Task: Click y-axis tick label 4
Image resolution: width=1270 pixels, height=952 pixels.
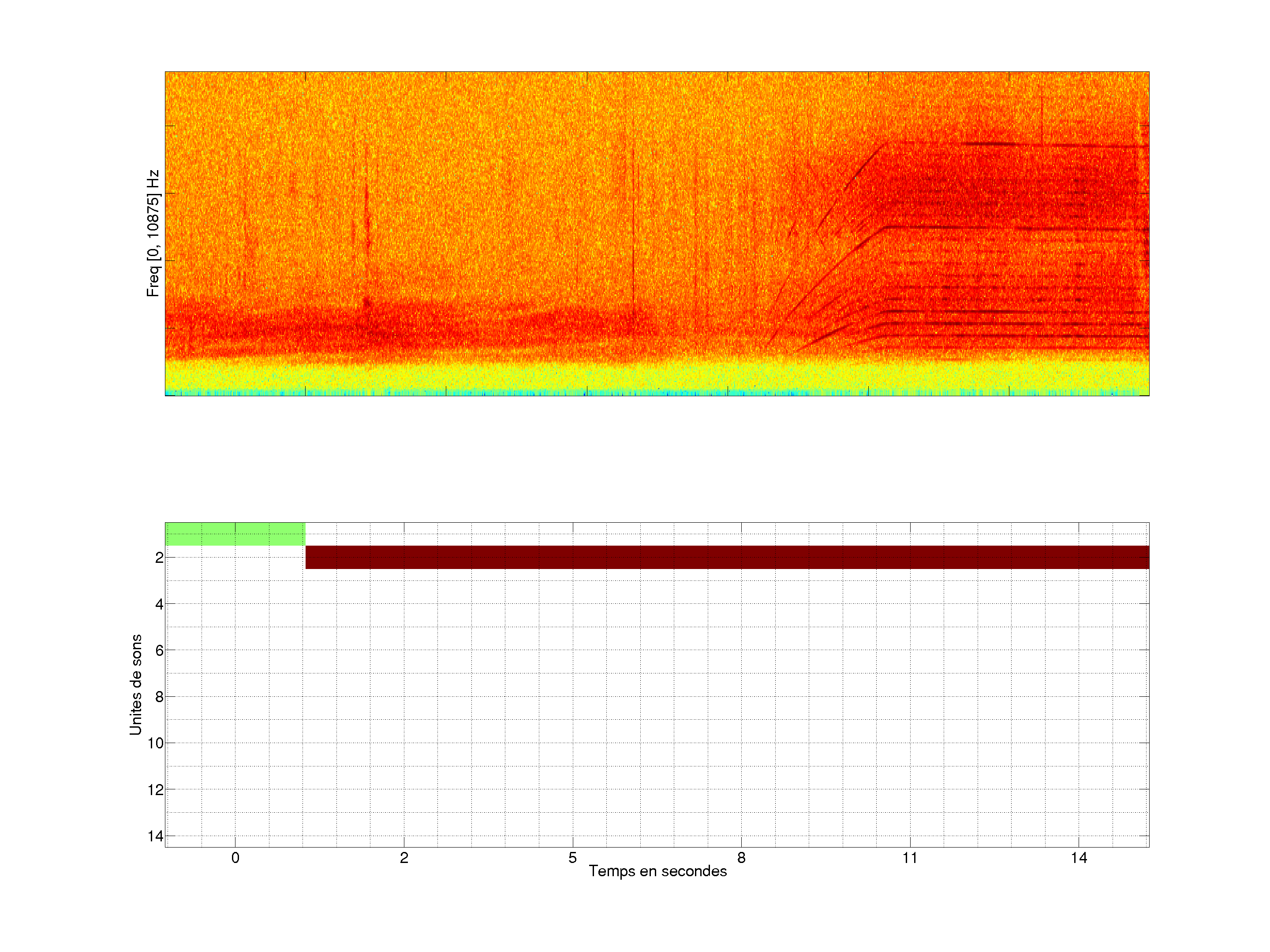Action: tap(159, 604)
